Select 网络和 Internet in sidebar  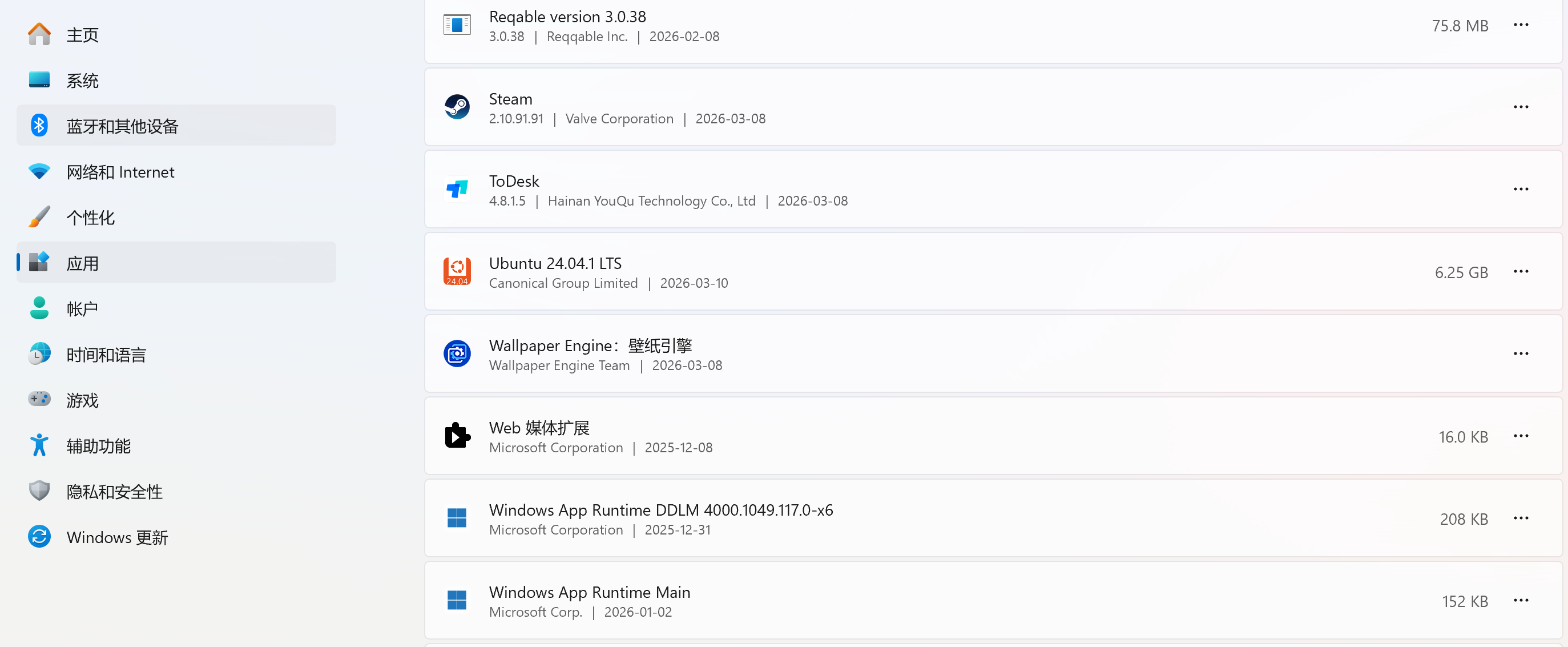(120, 172)
